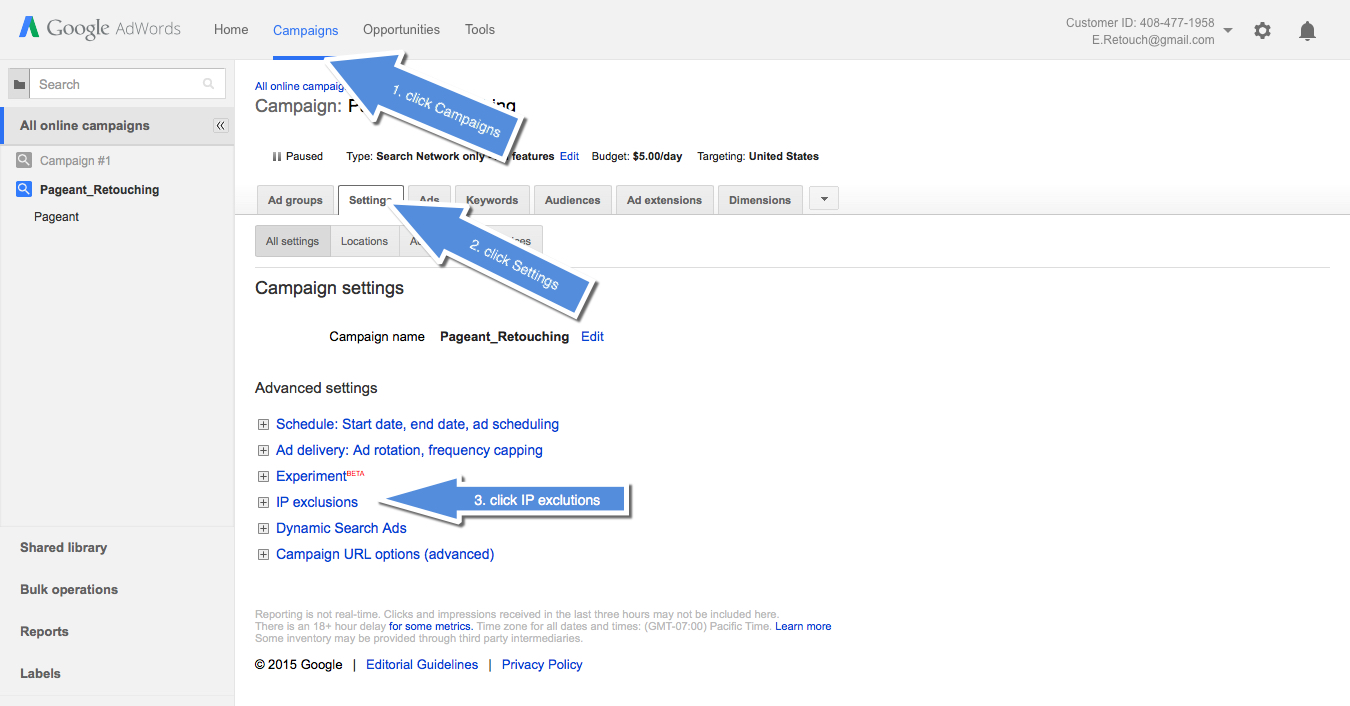Open the Experiment BETA link

320,476
